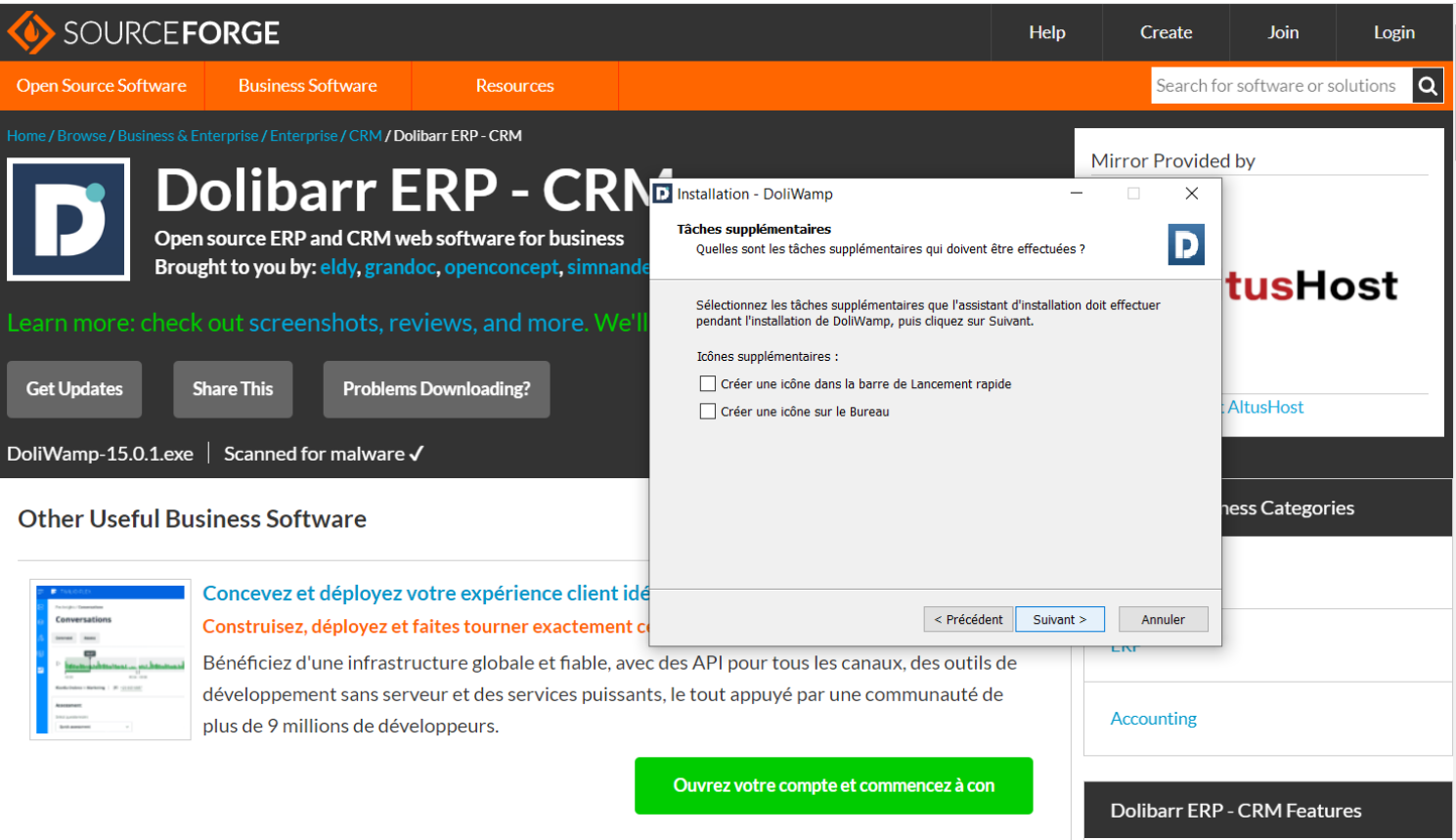The image size is (1456, 840).
Task: Click Annuler to cancel installation
Action: (x=1163, y=619)
